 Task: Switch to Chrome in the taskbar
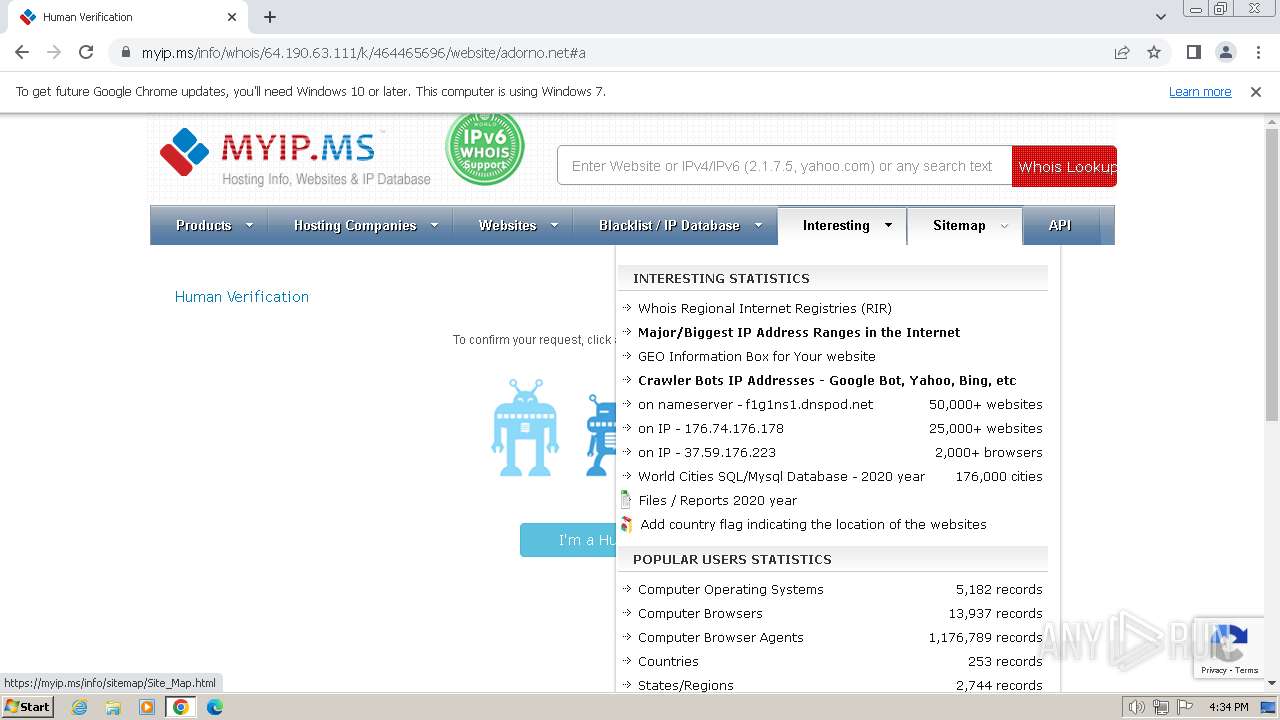click(180, 706)
